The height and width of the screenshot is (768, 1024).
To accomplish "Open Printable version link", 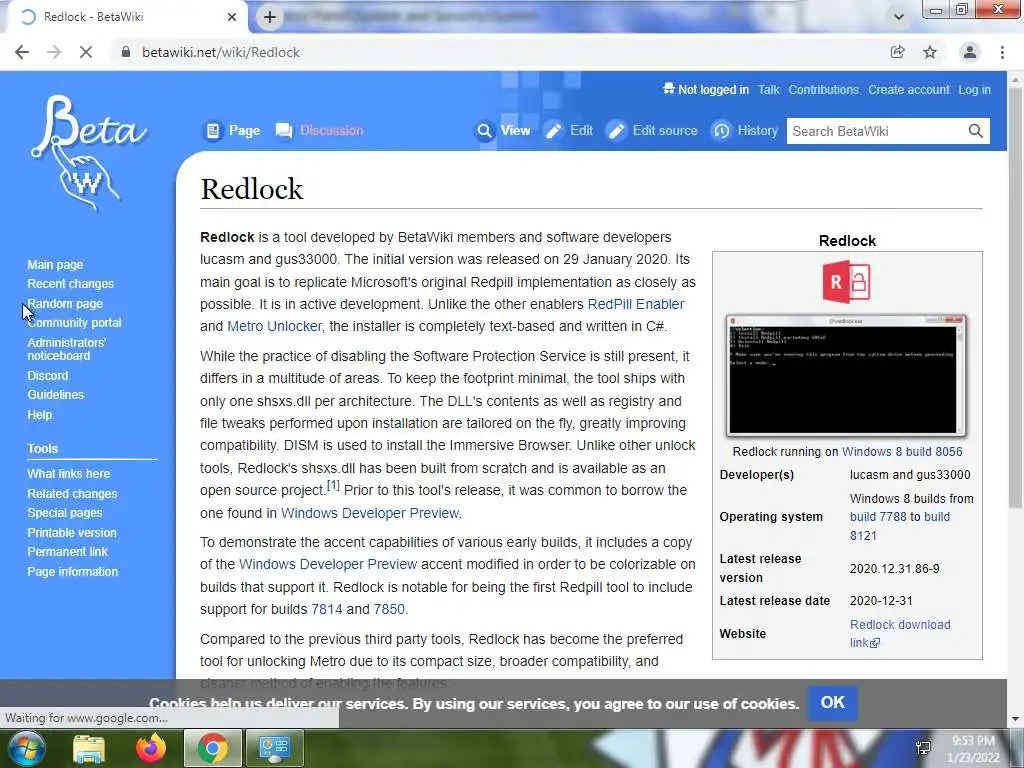I will [72, 533].
